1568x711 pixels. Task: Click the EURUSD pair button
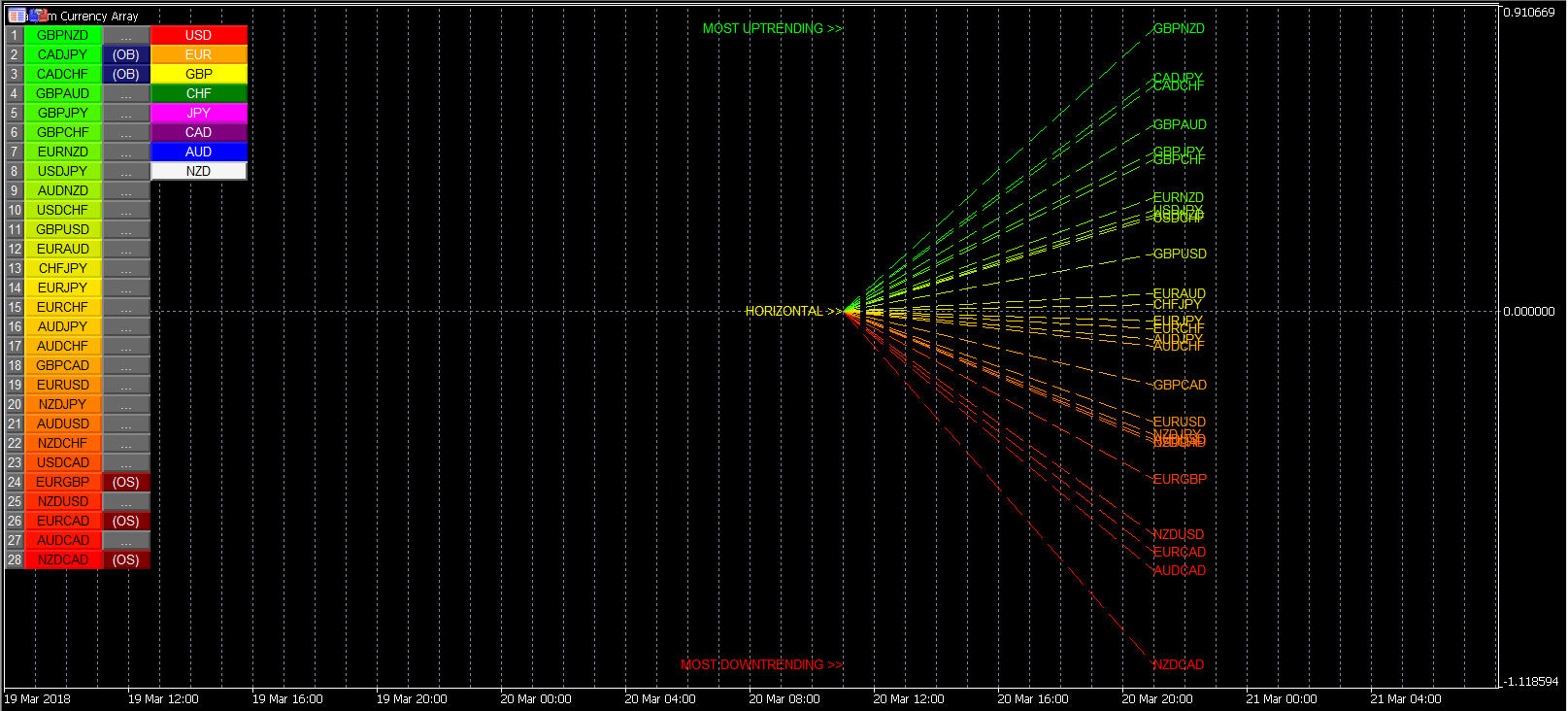(63, 385)
